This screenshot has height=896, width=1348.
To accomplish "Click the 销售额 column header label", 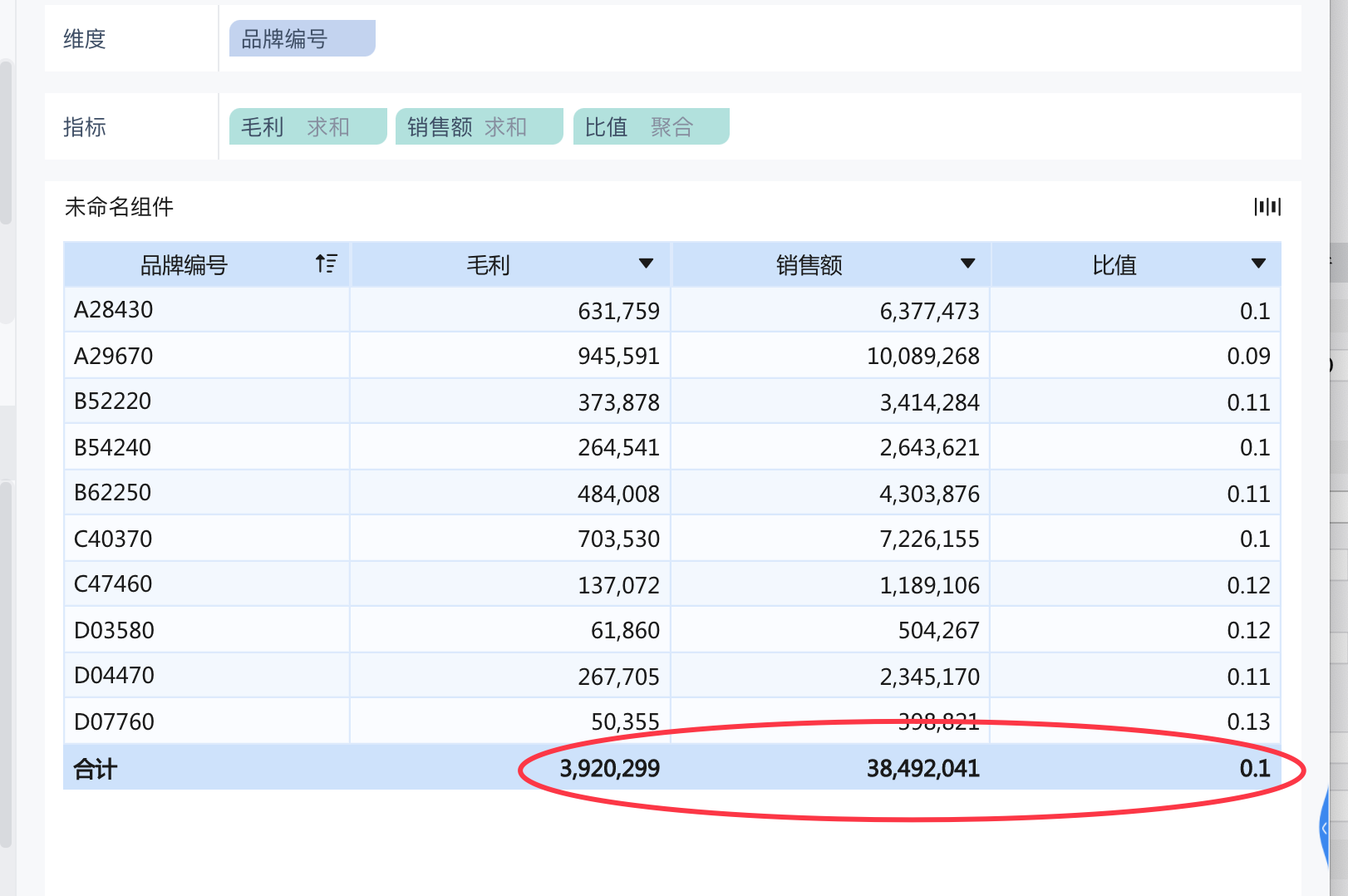I will coord(809,265).
